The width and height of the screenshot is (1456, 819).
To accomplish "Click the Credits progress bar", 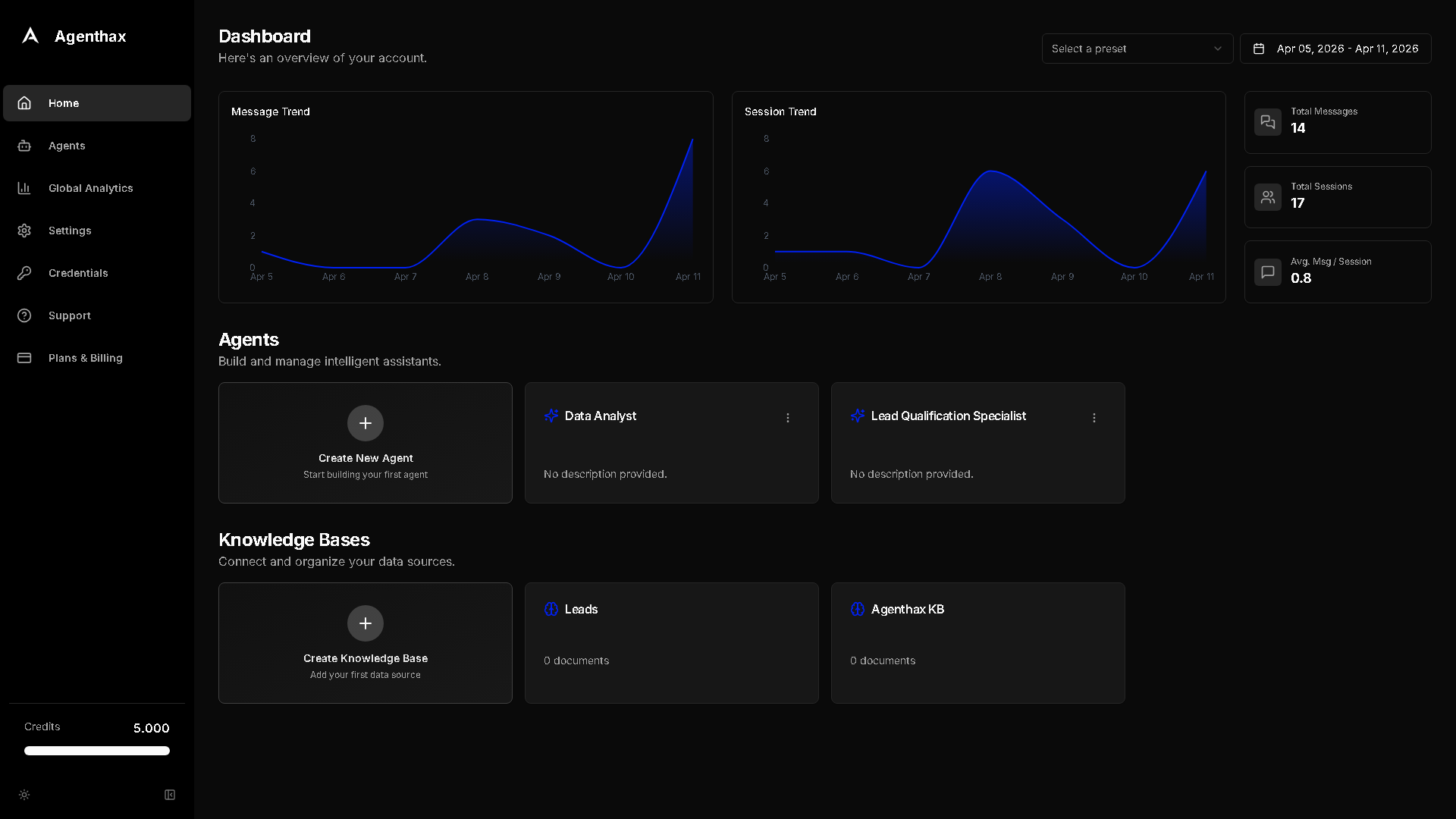I will click(x=97, y=751).
